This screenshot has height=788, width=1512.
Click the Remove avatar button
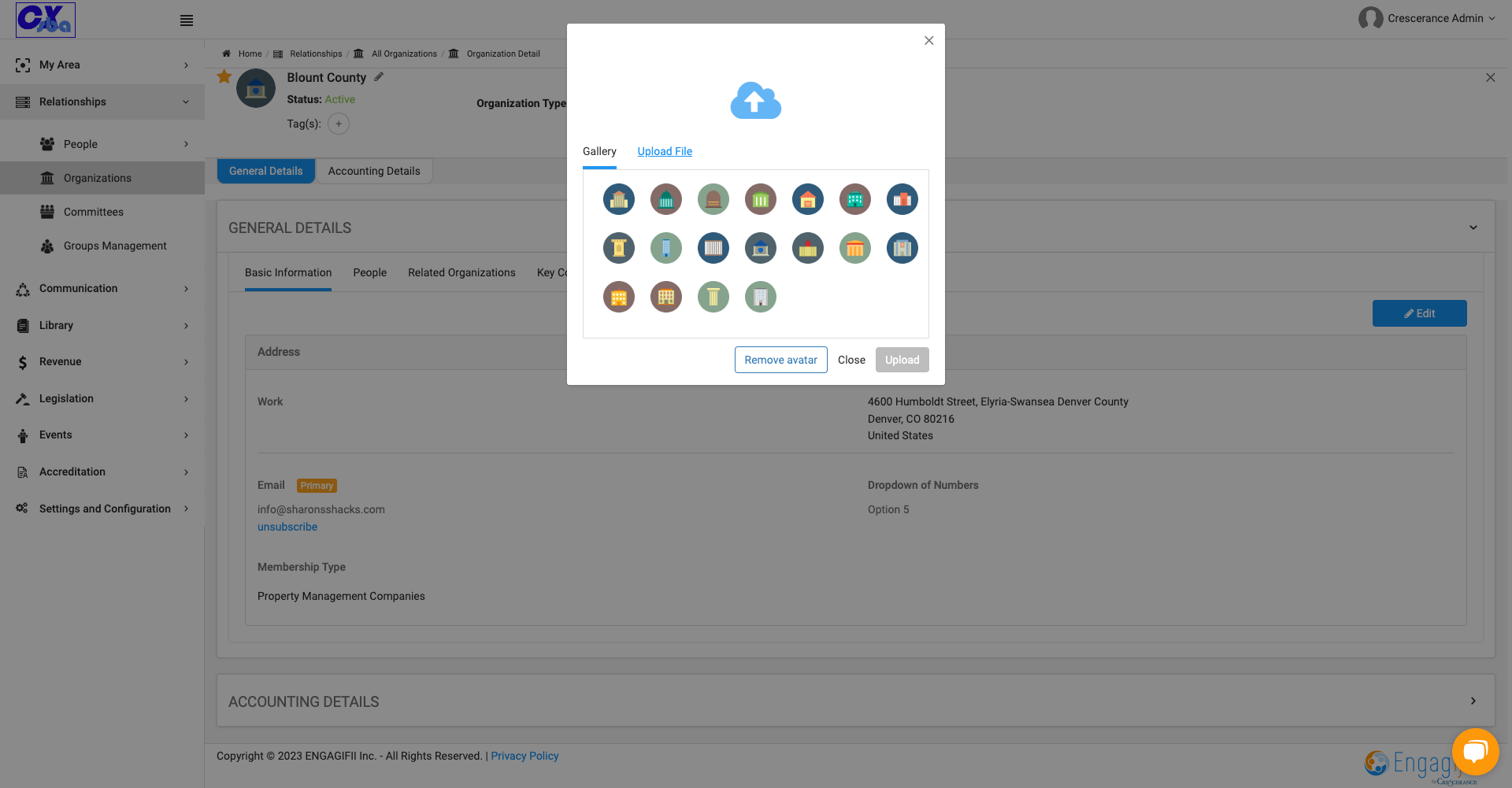(781, 360)
